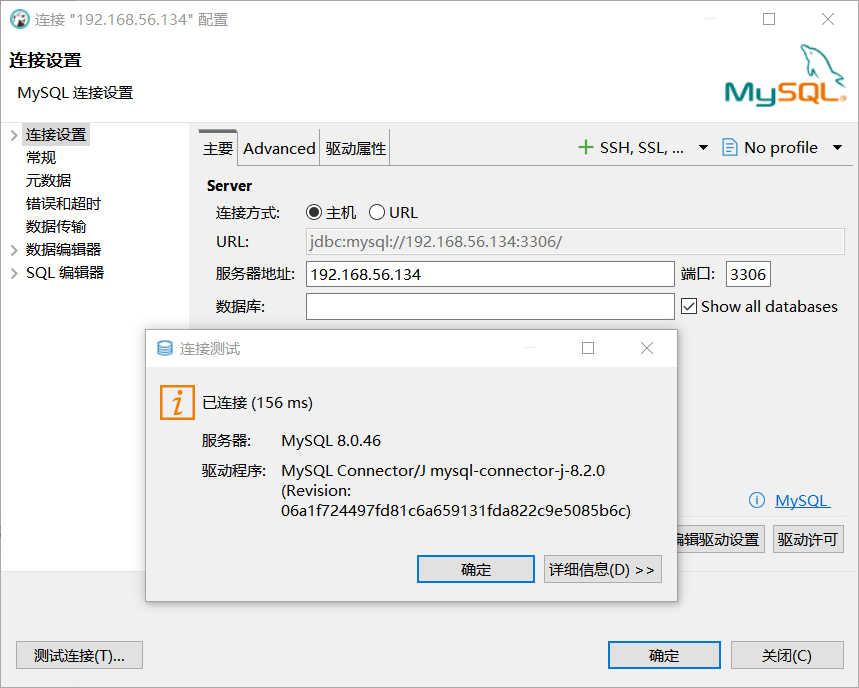Click the read-only jdbc URL field
The image size is (859, 688).
pyautogui.click(x=575, y=242)
